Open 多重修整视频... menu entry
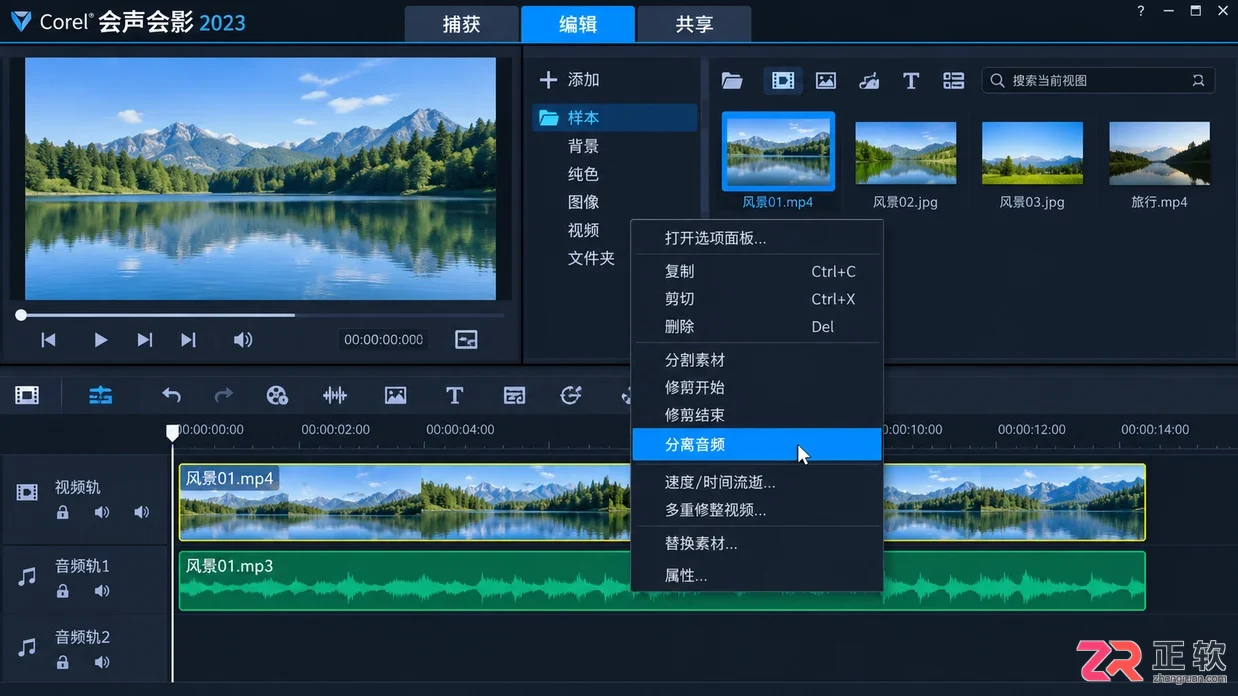Screen dimensions: 1238x696 pos(757,510)
